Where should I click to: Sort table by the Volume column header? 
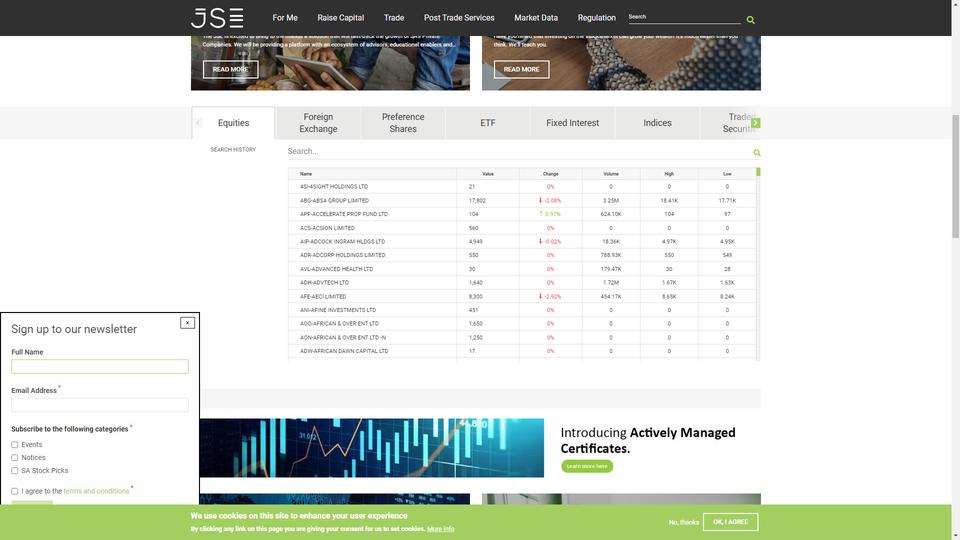click(611, 174)
